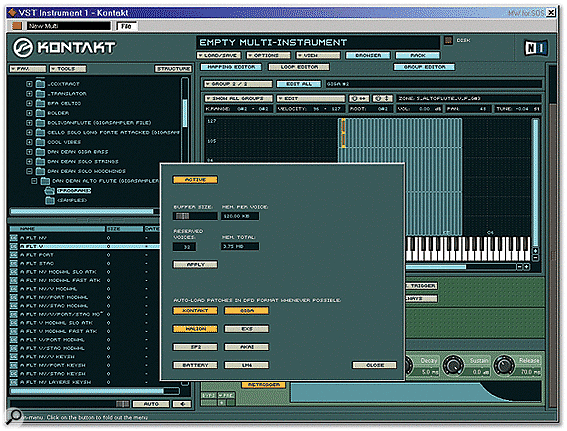Click the vertical zone lock icon button
Screen dimensions: 567x431
(x=382, y=98)
